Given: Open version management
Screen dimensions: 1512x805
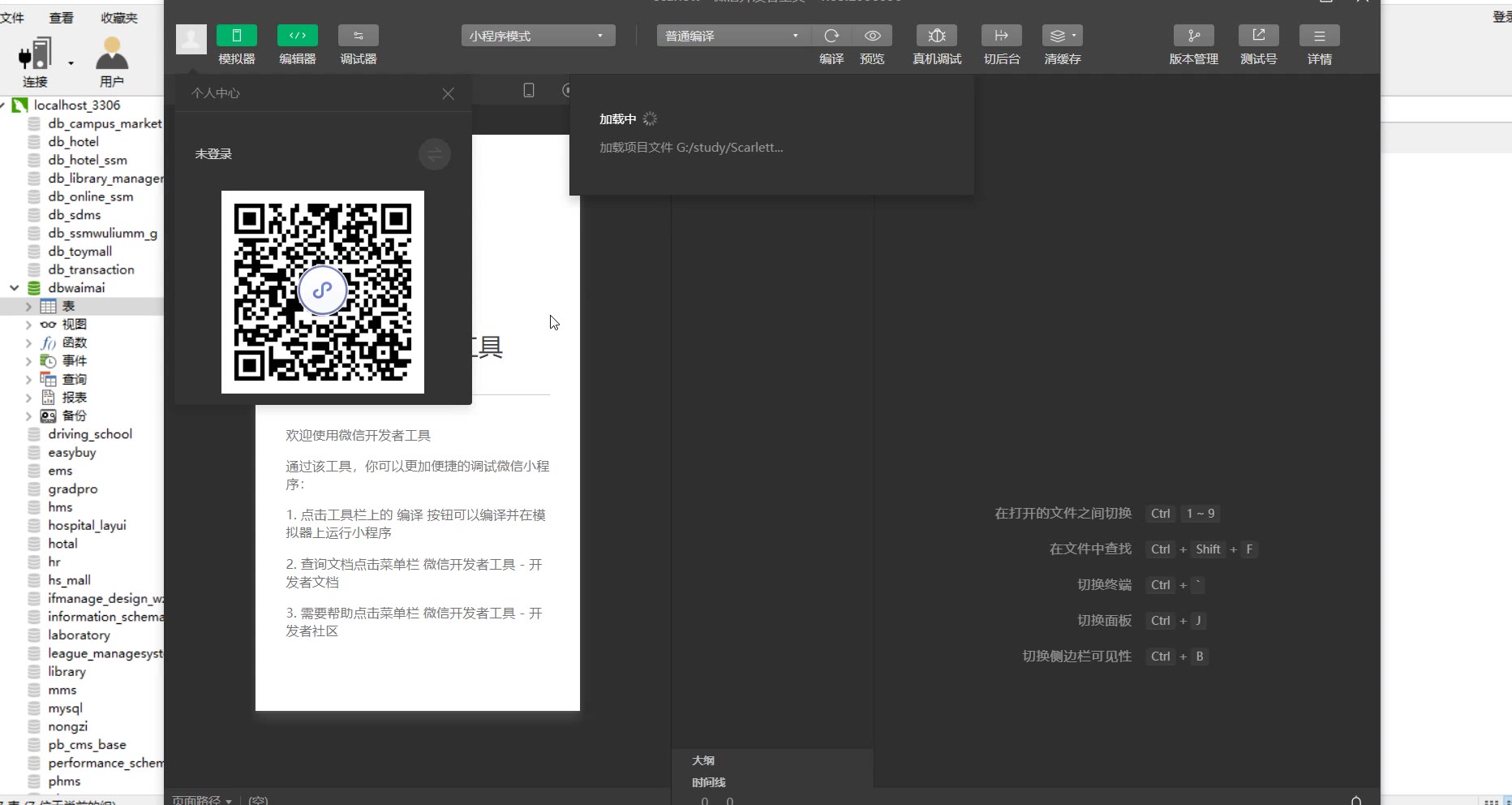Looking at the screenshot, I should pos(1193,36).
